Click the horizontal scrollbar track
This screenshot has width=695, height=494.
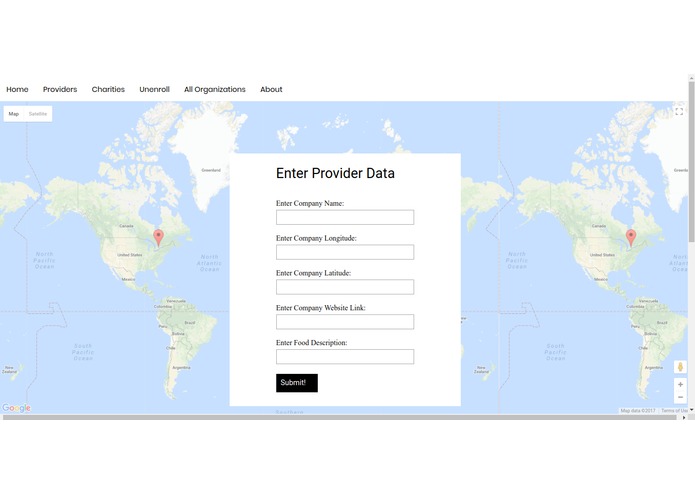click(x=340, y=417)
